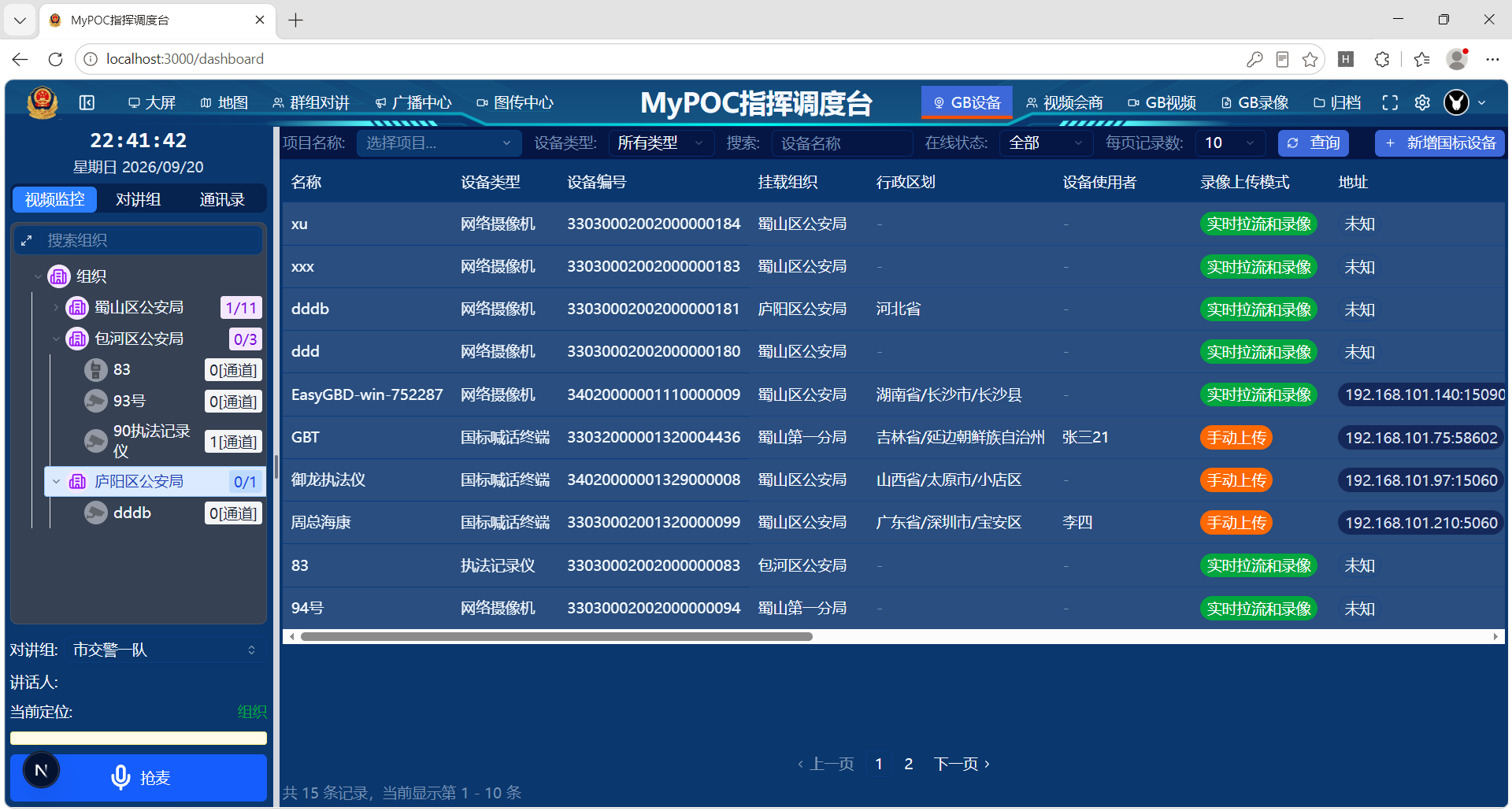Open the 设备类型 dropdown showing 所有类型

tap(661, 143)
